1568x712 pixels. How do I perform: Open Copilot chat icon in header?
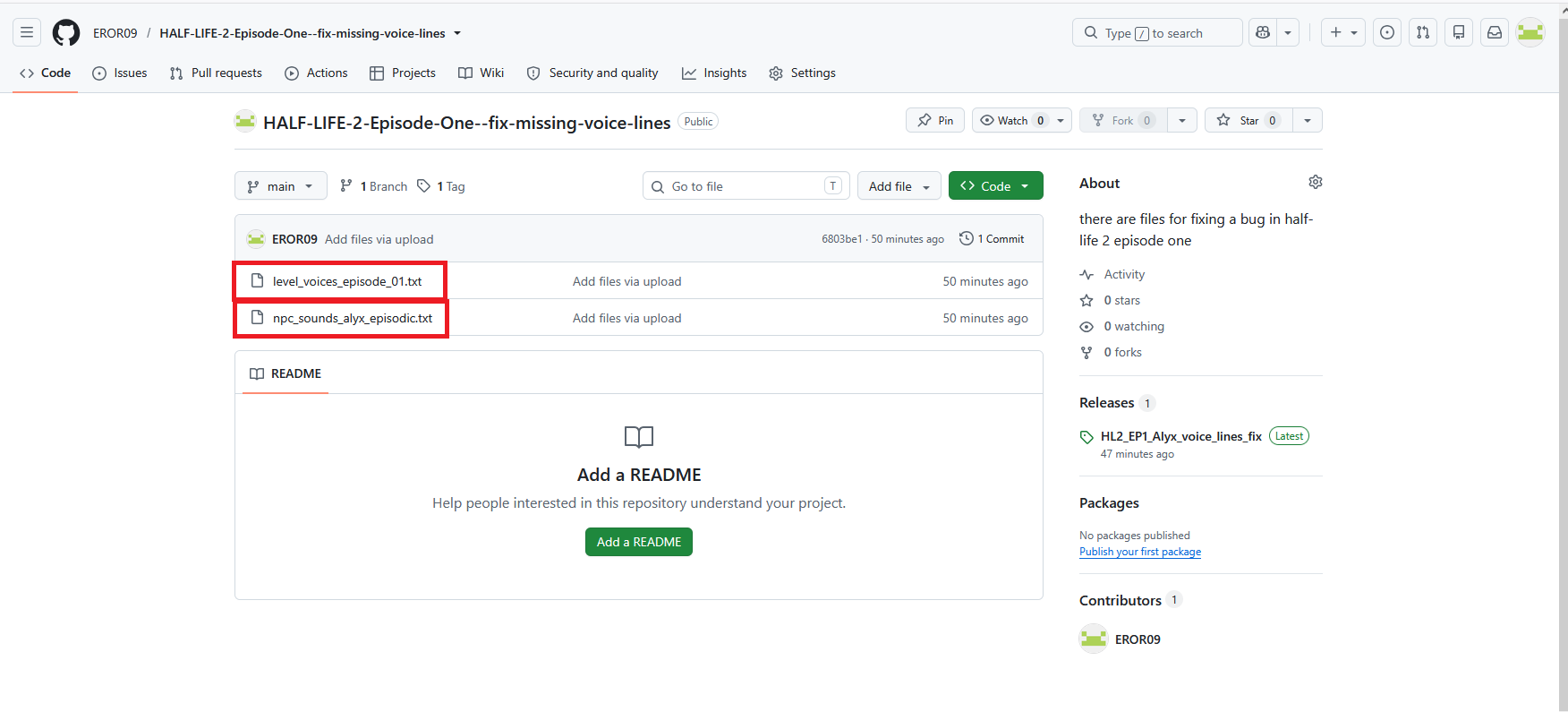point(1263,33)
